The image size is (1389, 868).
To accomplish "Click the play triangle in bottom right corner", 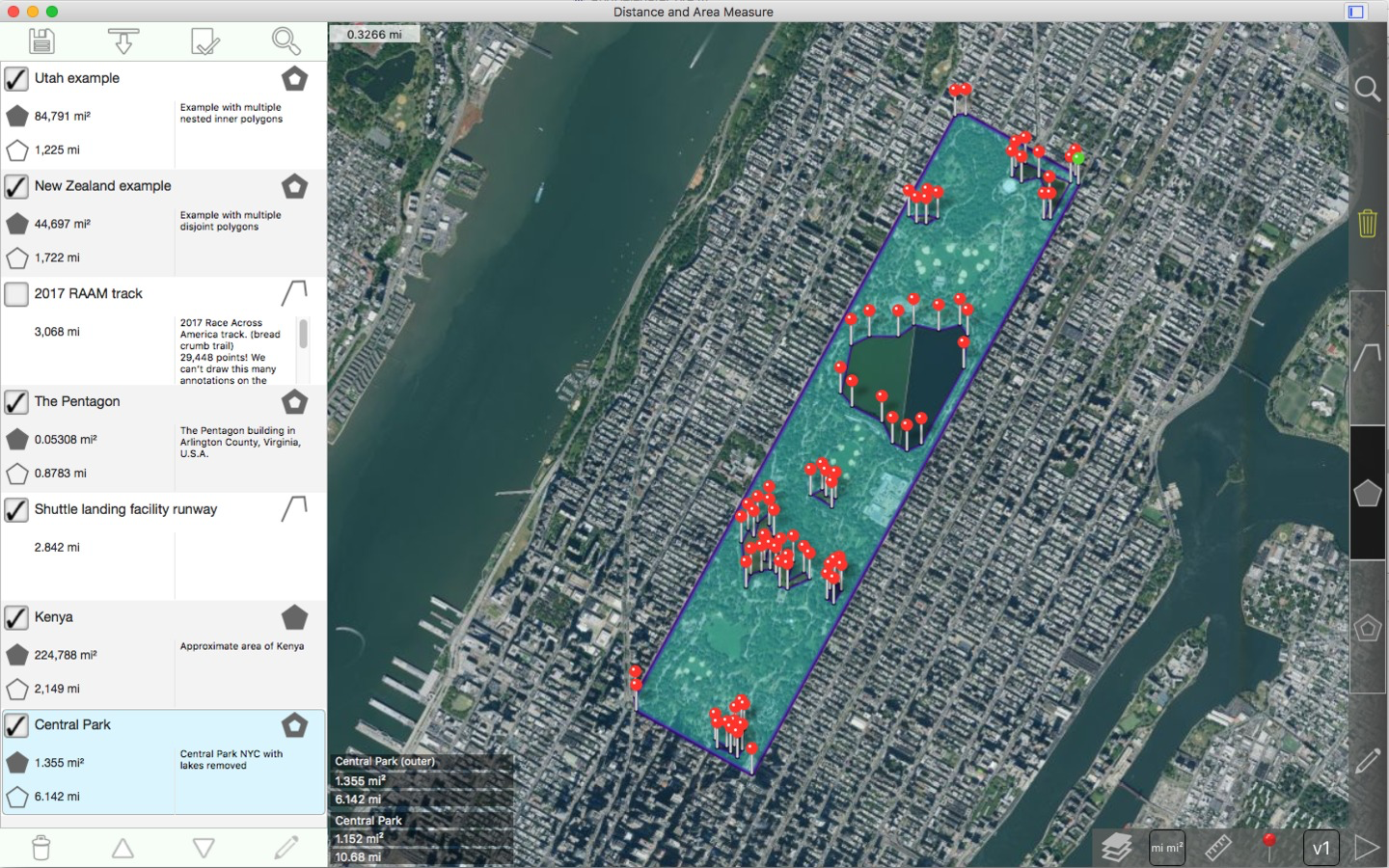I will pos(1367,848).
